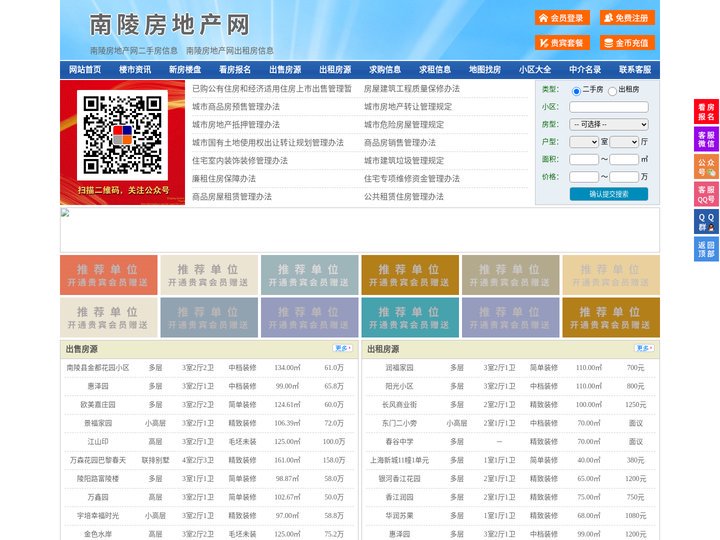This screenshot has height=540, width=720.
Task: Go to 网站首页 in navigation bar
Action: tap(85, 70)
